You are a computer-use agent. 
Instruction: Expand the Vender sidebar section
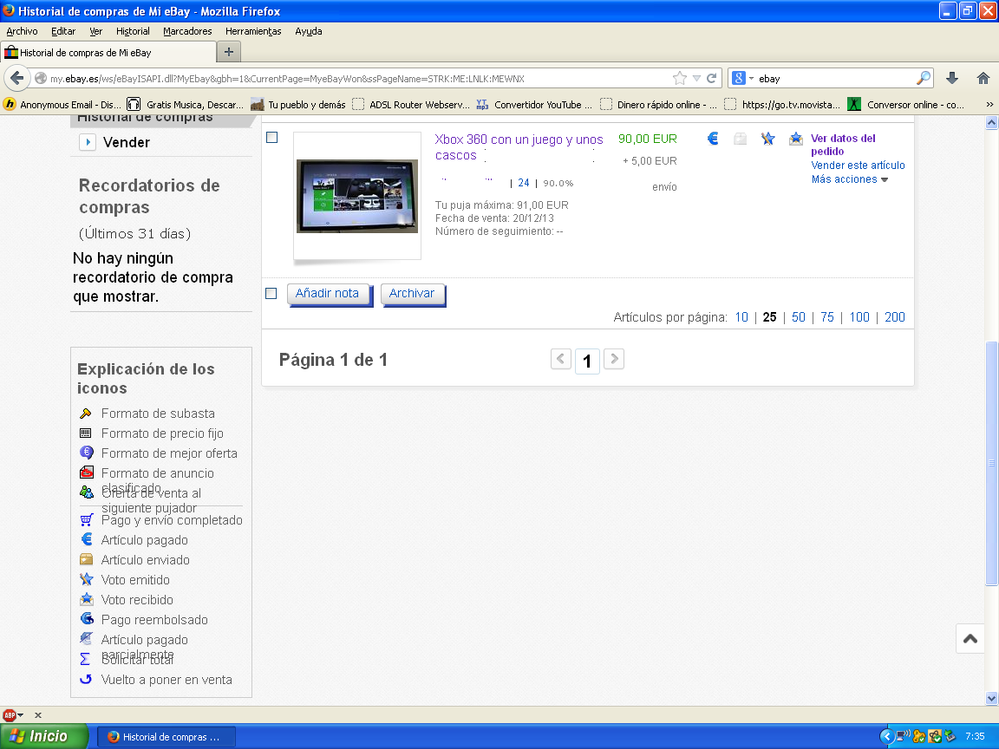click(87, 142)
